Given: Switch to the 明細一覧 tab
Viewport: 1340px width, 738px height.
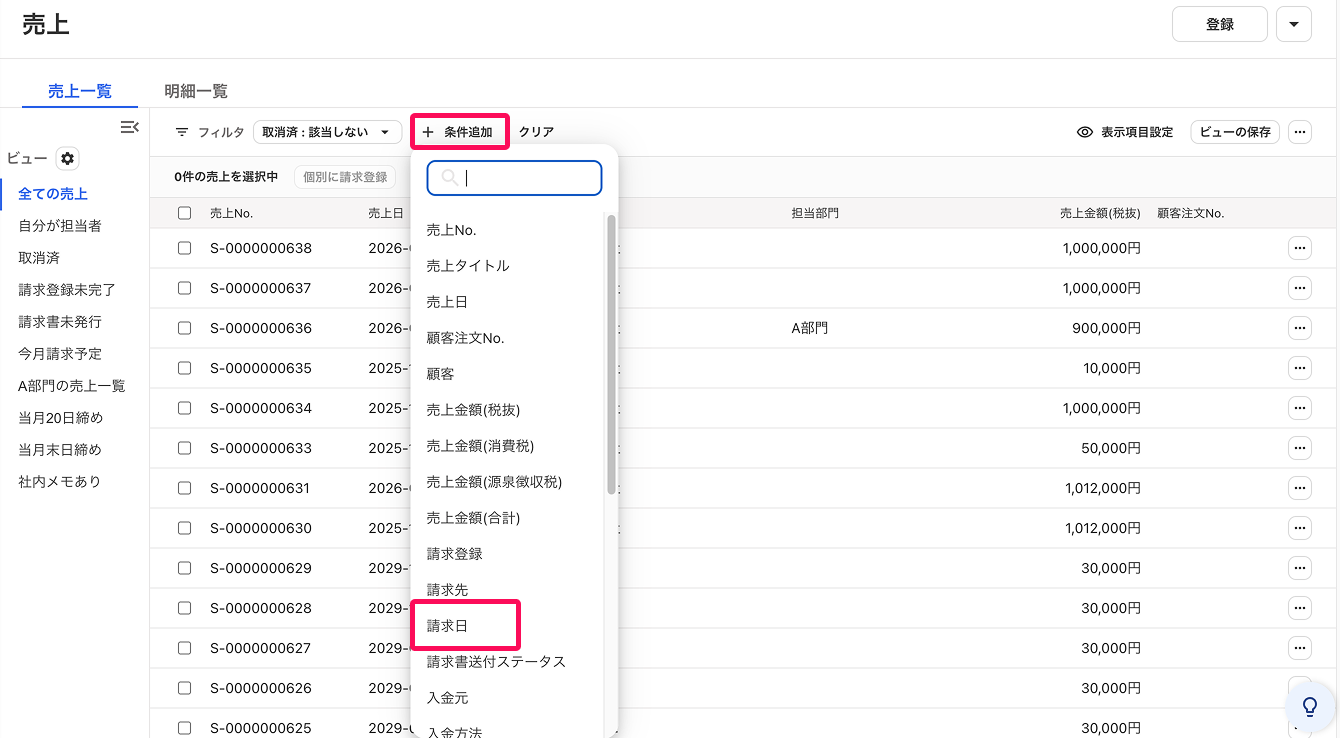Looking at the screenshot, I should (196, 91).
